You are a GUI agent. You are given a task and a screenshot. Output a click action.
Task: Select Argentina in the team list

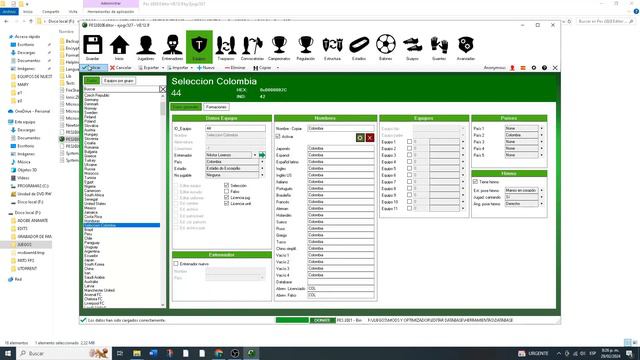[91, 251]
